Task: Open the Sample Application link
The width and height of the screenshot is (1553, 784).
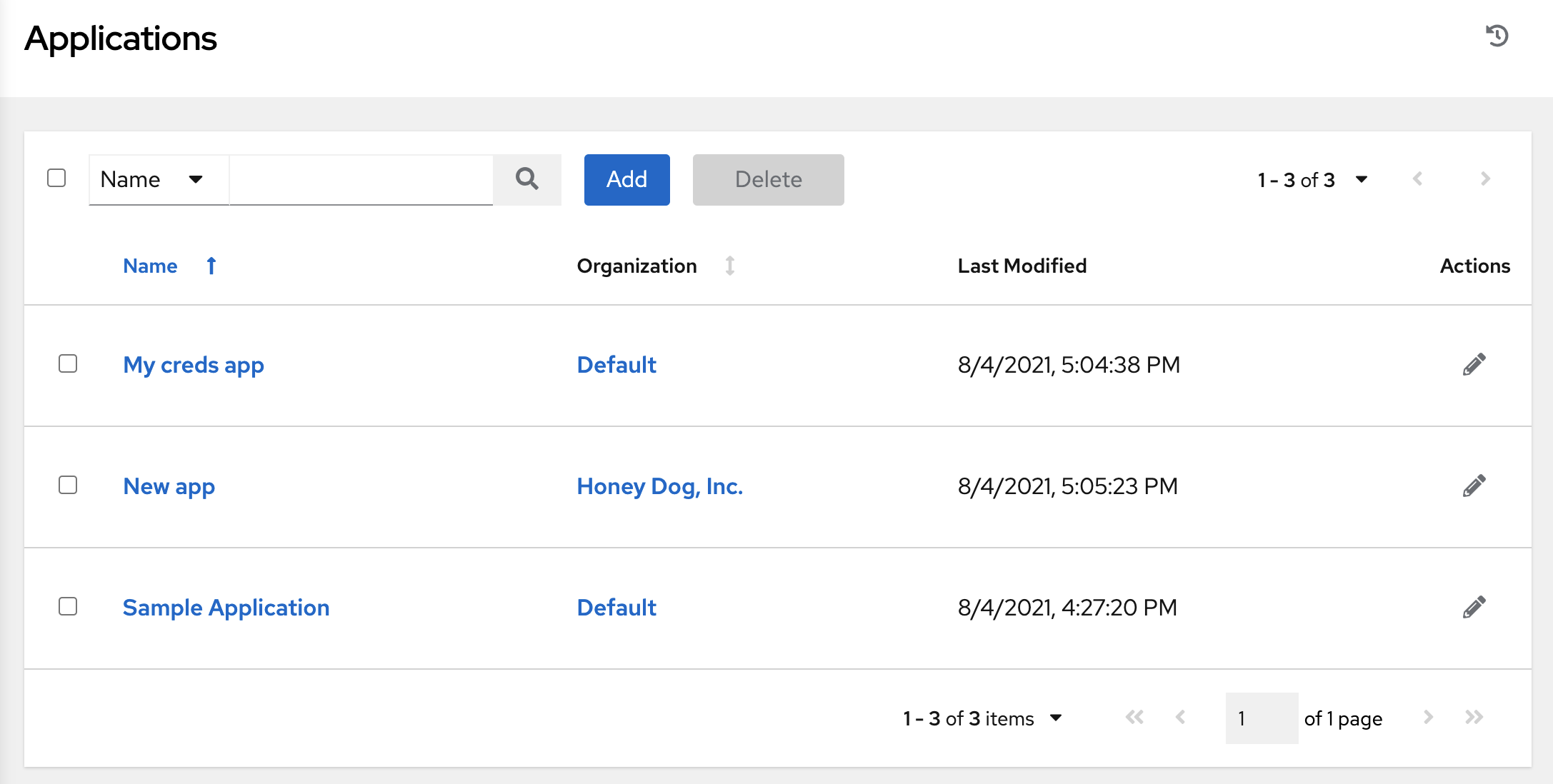Action: coord(226,608)
